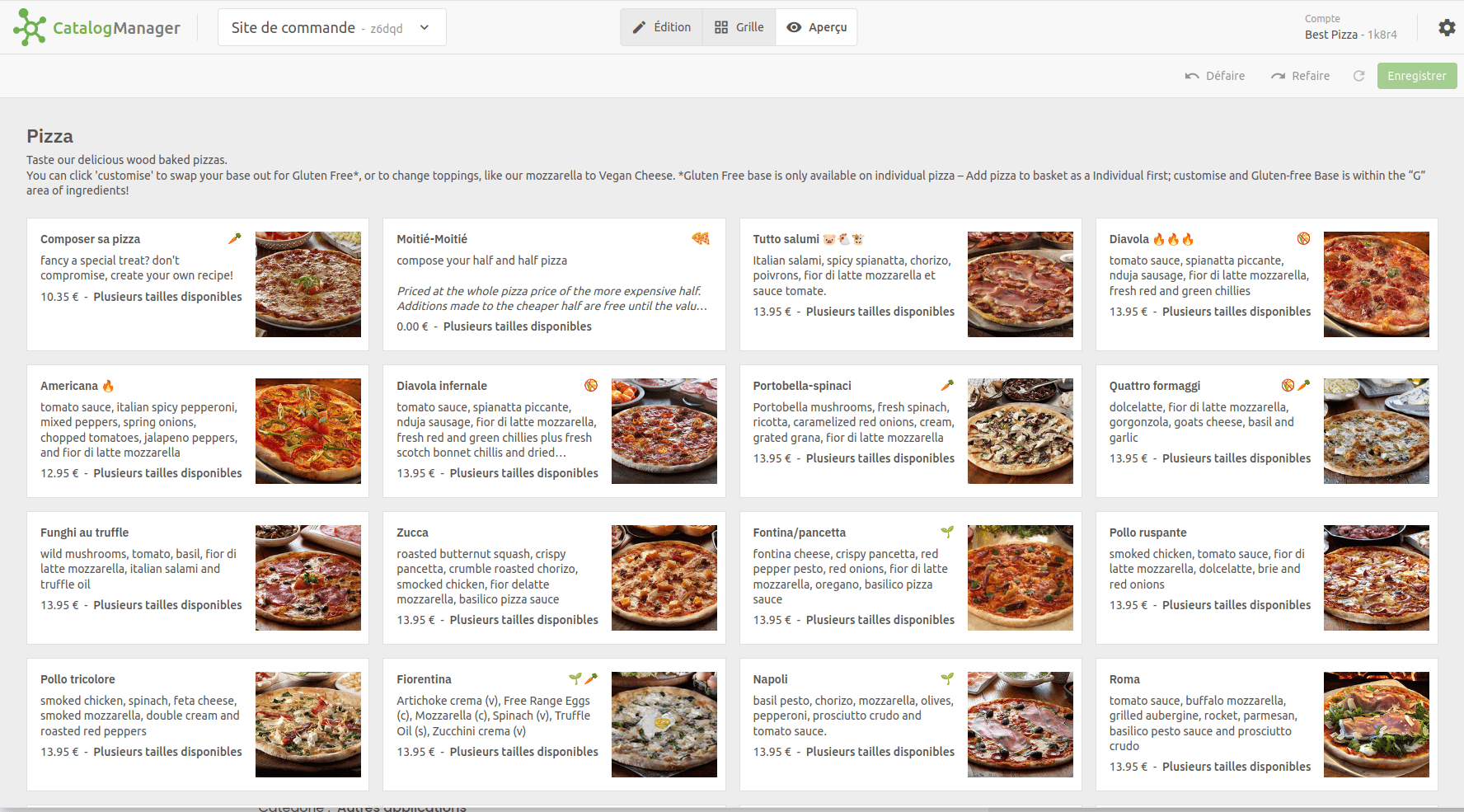This screenshot has width=1464, height=812.
Task: Click the Défaire undo button
Action: point(1215,76)
